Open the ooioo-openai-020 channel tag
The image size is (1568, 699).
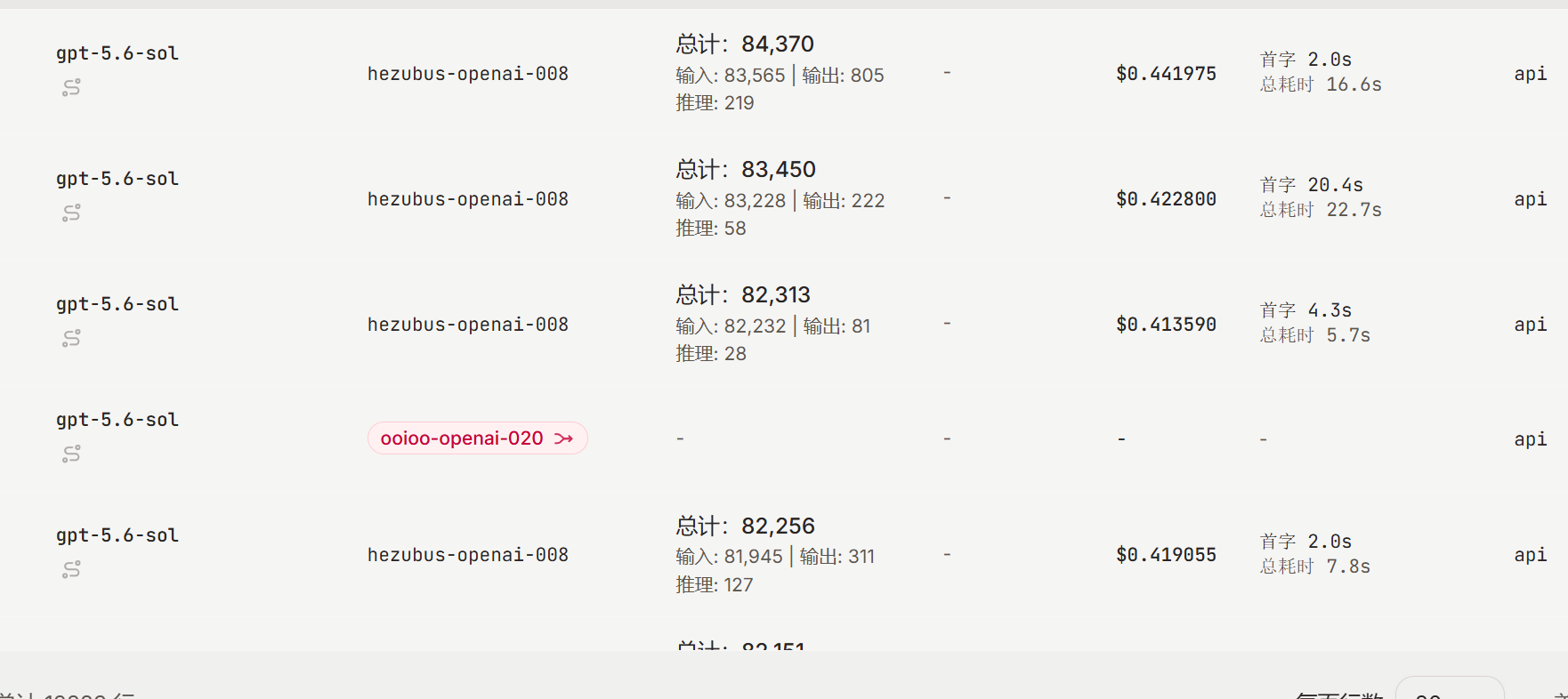point(477,438)
